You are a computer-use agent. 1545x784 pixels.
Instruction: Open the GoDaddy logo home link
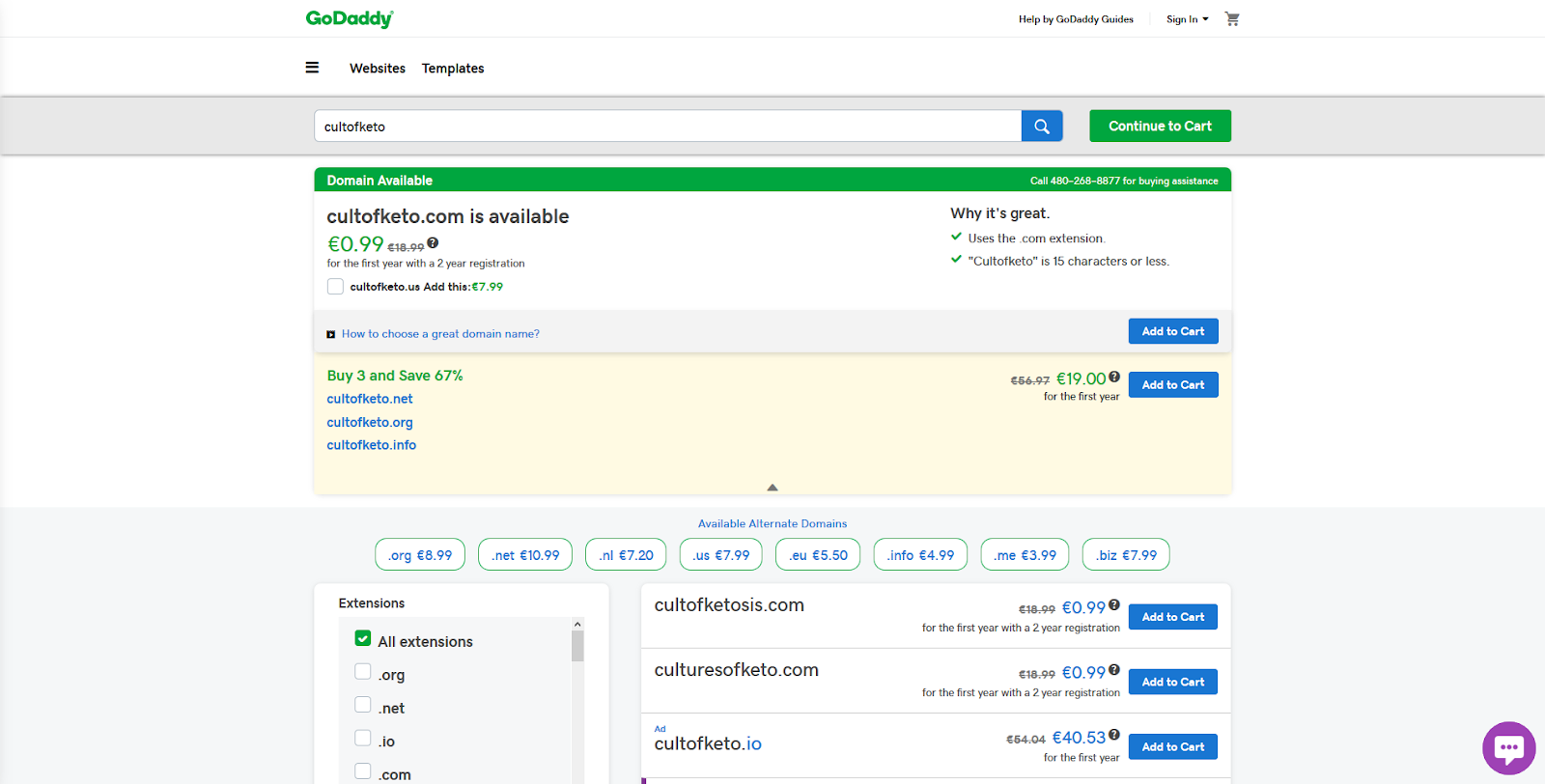coord(350,18)
